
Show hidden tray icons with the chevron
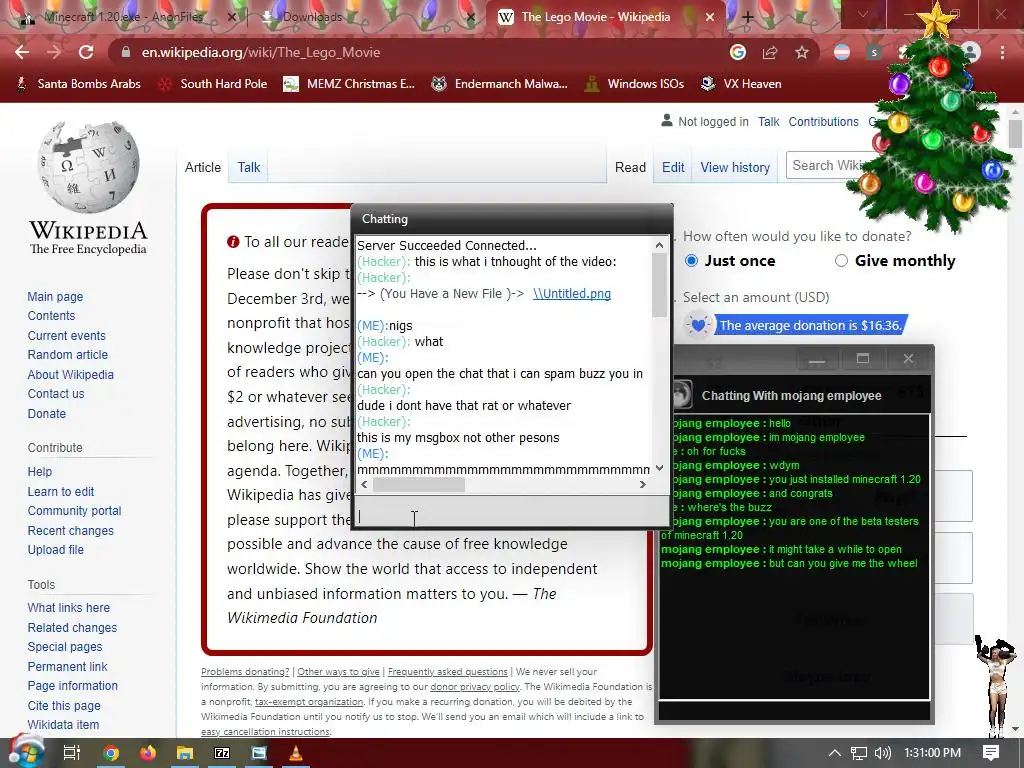point(834,753)
